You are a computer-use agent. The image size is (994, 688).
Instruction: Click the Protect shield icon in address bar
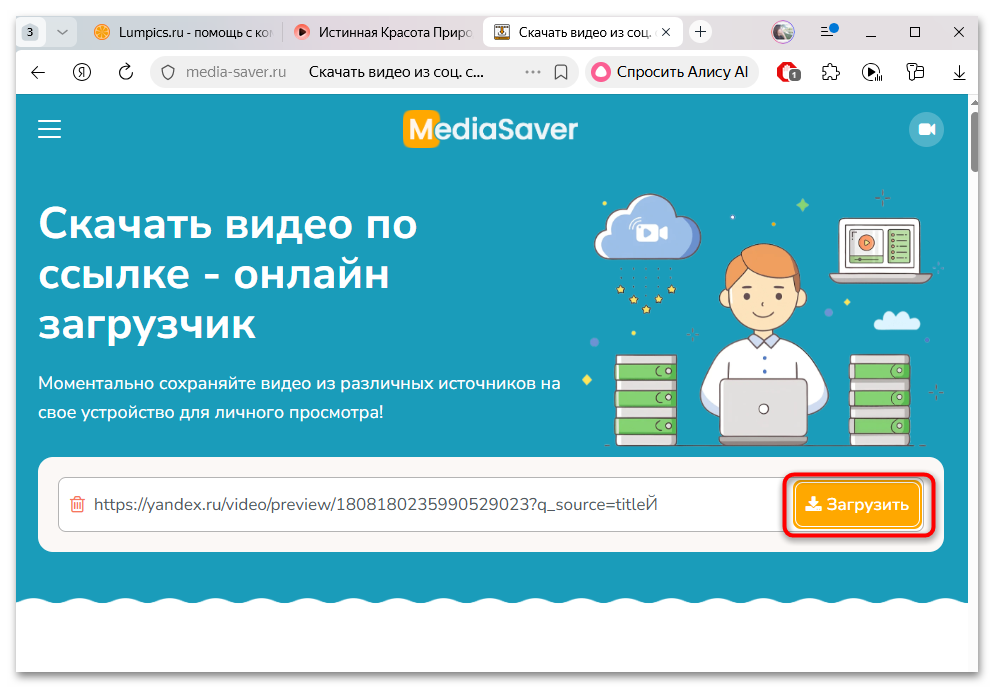click(168, 72)
